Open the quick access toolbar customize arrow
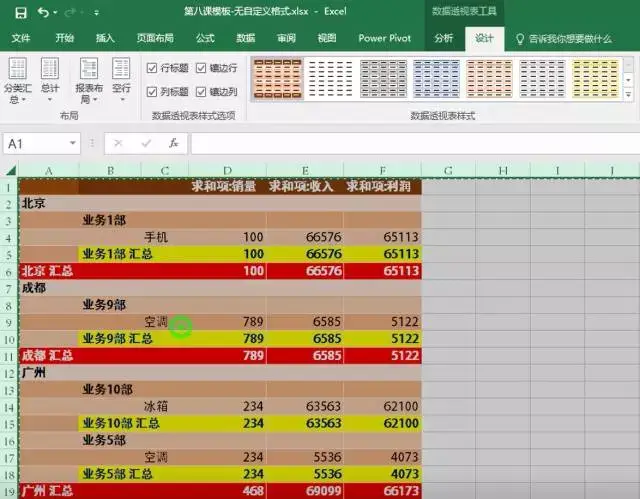 [x=96, y=13]
